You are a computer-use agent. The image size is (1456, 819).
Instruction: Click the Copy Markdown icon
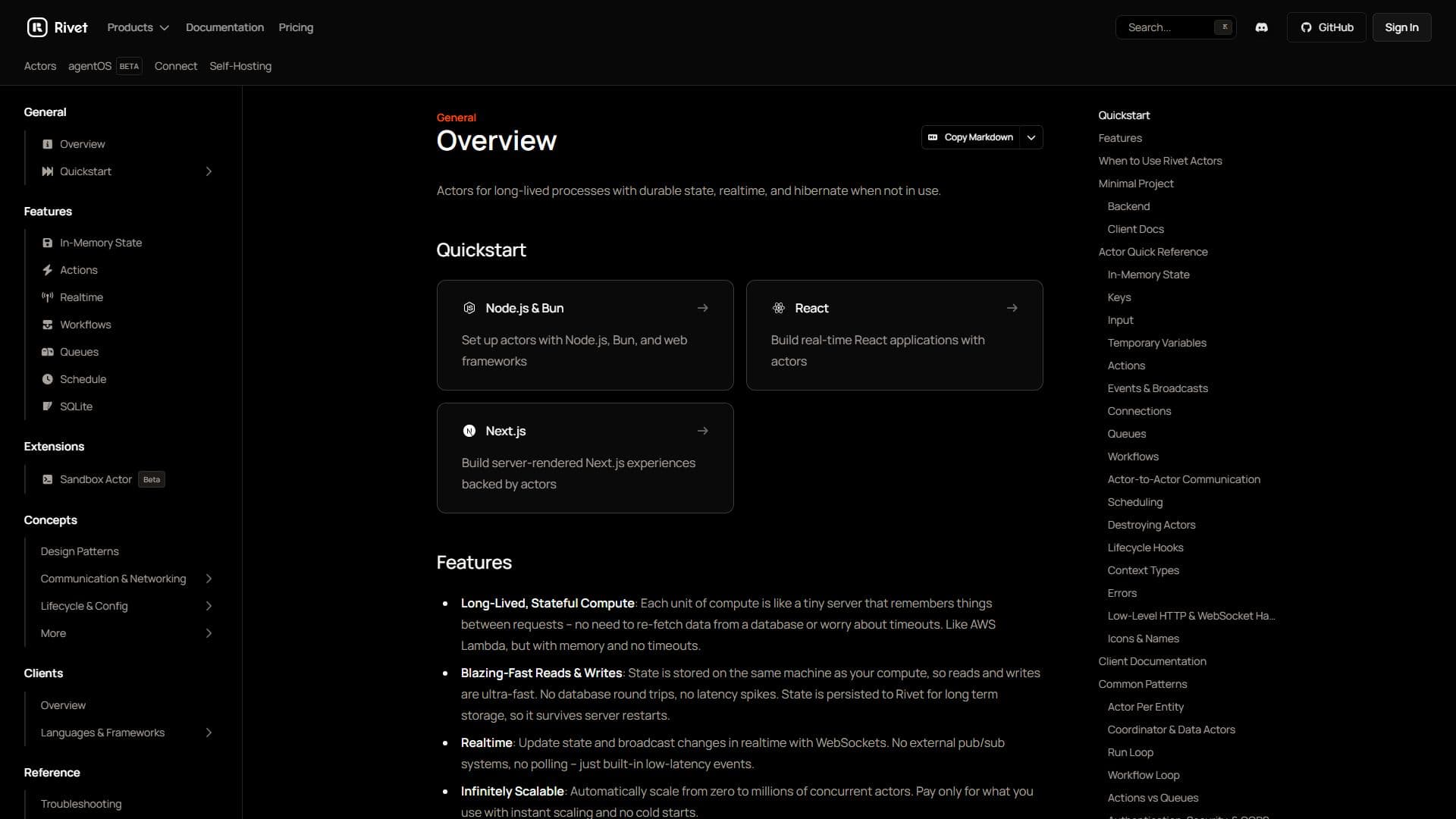[x=933, y=137]
